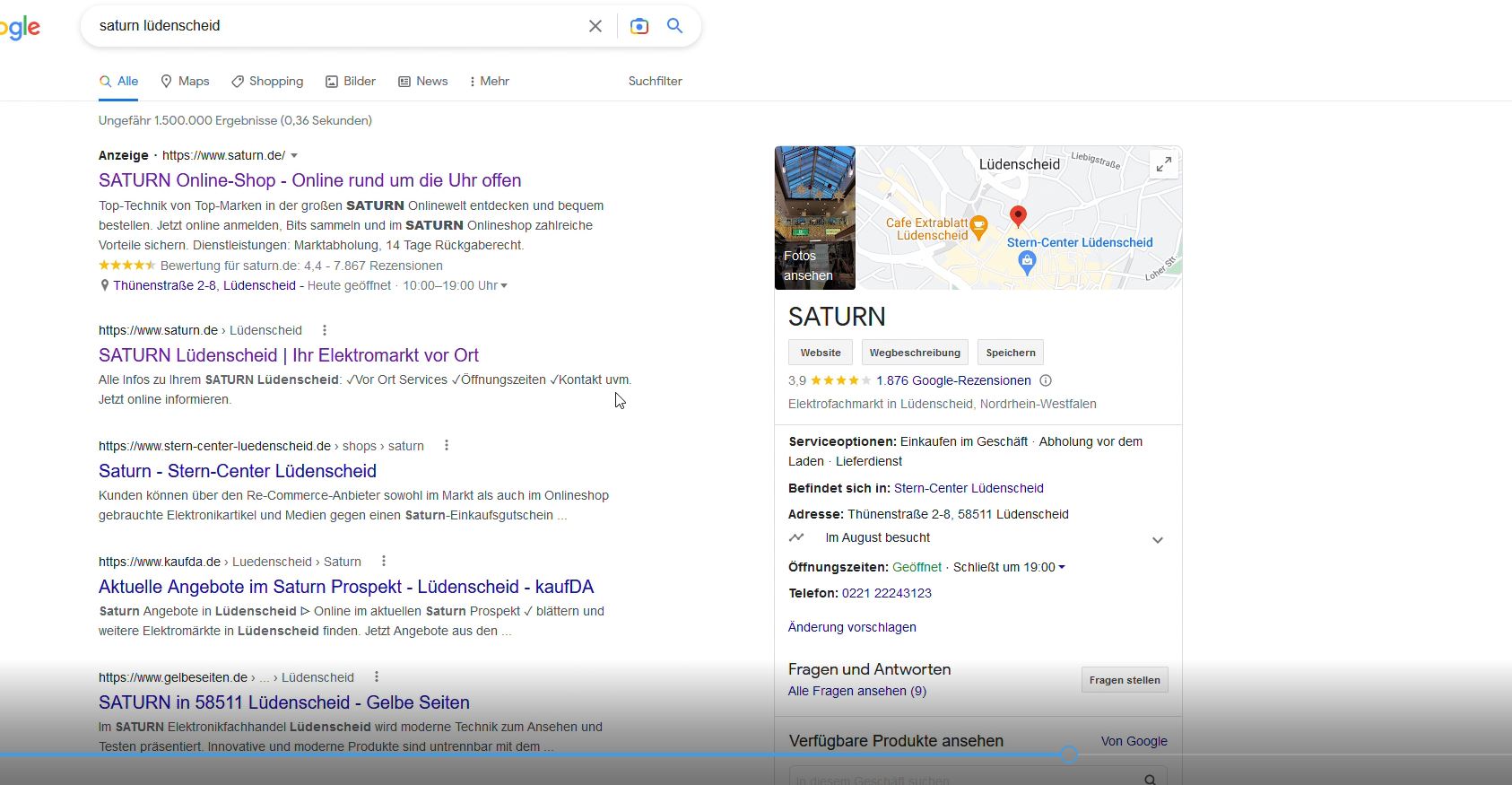The height and width of the screenshot is (785, 1512).
Task: Click the visit trend graph icon
Action: pyautogui.click(x=796, y=537)
